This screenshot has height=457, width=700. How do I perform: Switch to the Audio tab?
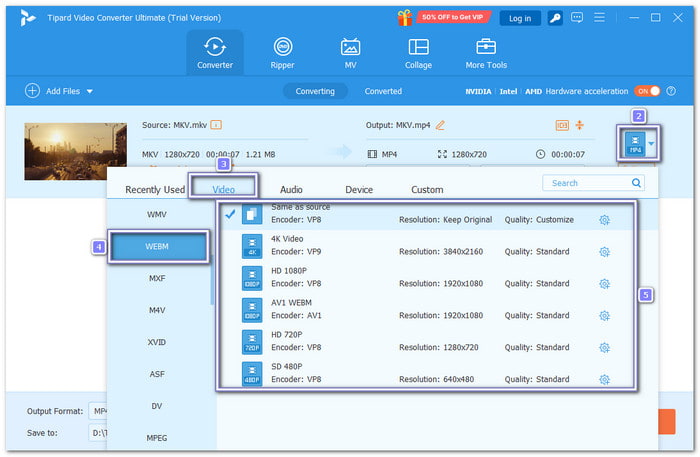[291, 189]
